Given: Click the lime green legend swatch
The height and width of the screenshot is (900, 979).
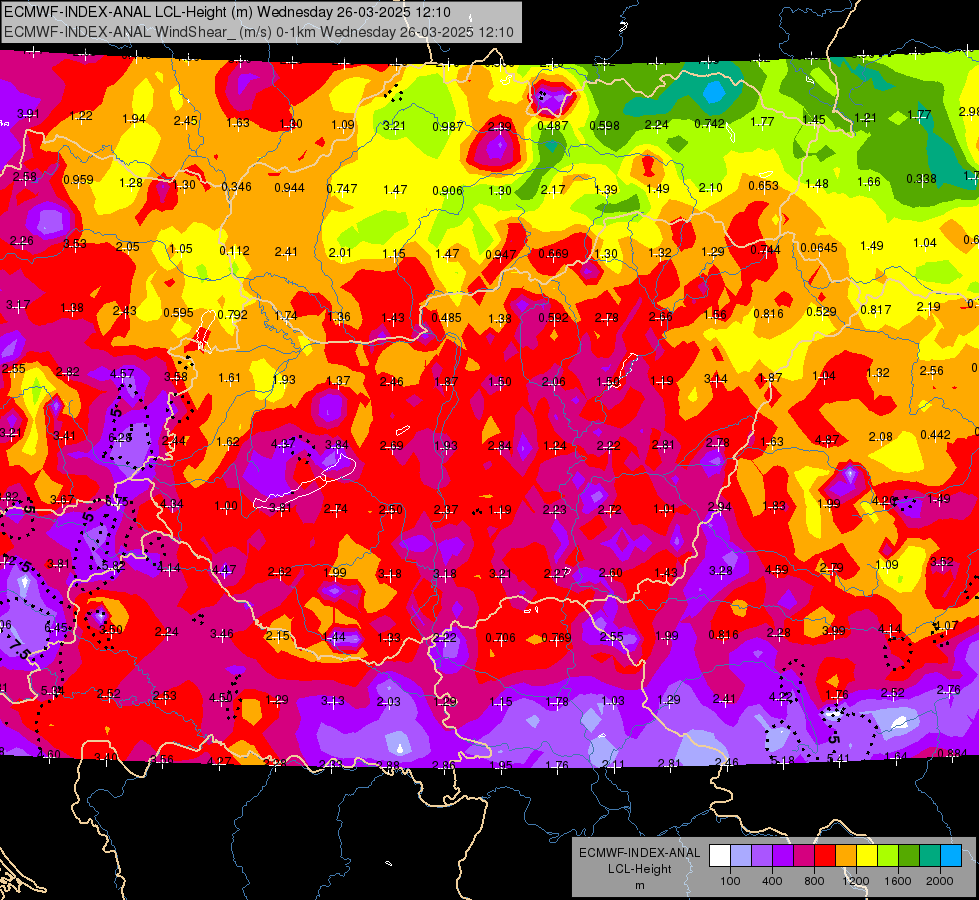Looking at the screenshot, I should tap(888, 856).
